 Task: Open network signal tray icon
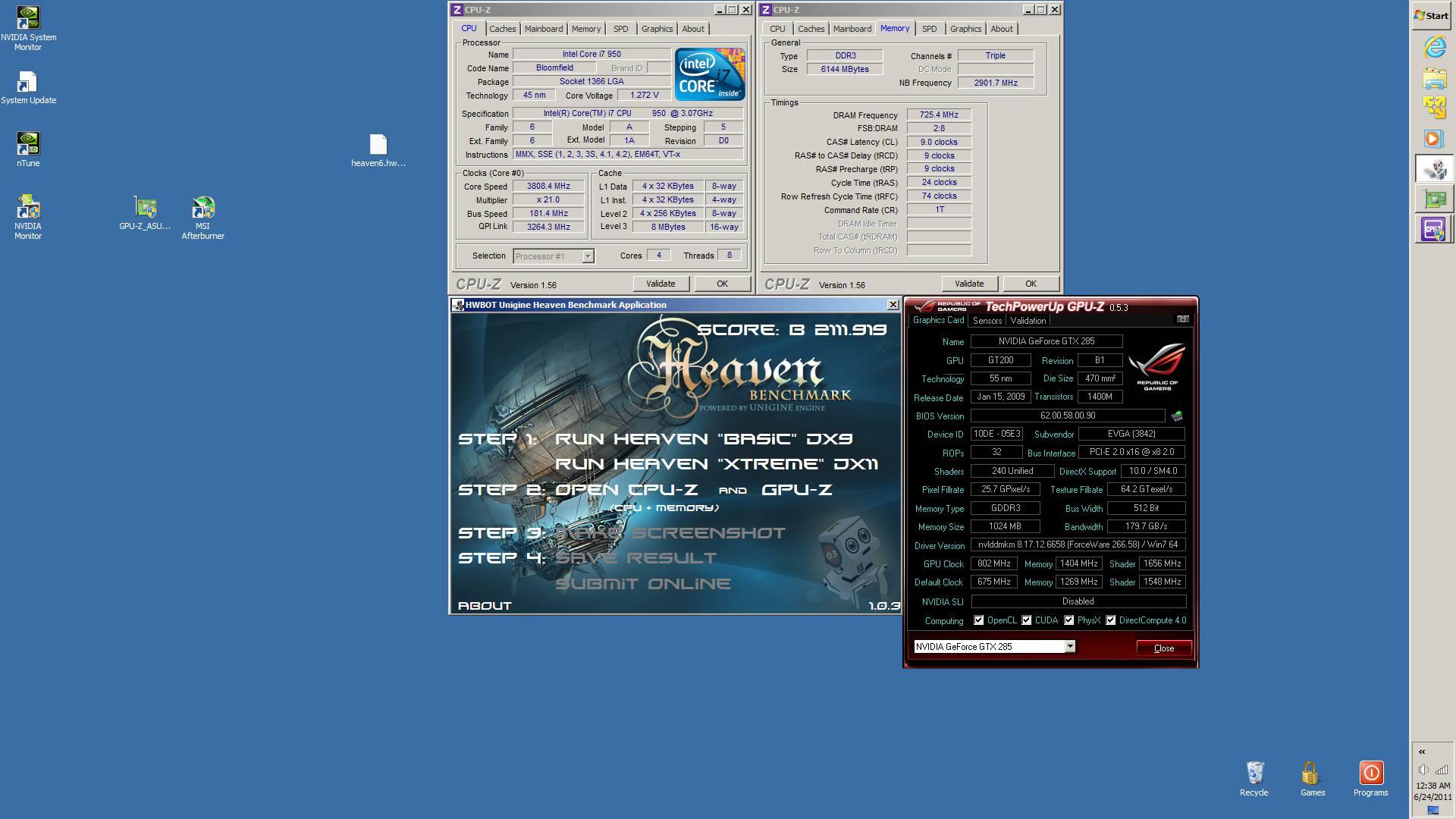pyautogui.click(x=1441, y=770)
